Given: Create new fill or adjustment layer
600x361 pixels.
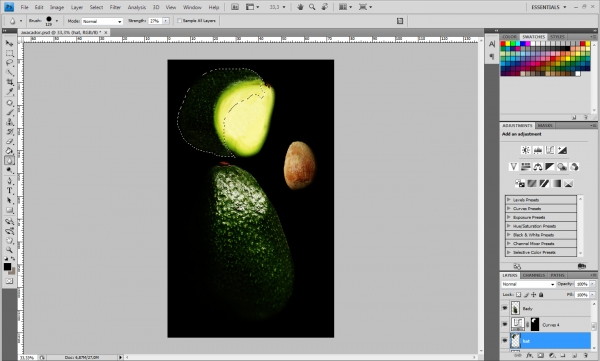Looking at the screenshot, I should click(x=552, y=355).
